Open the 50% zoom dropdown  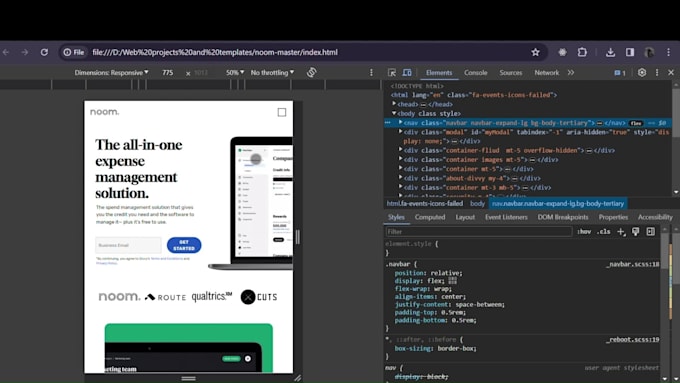(x=235, y=72)
